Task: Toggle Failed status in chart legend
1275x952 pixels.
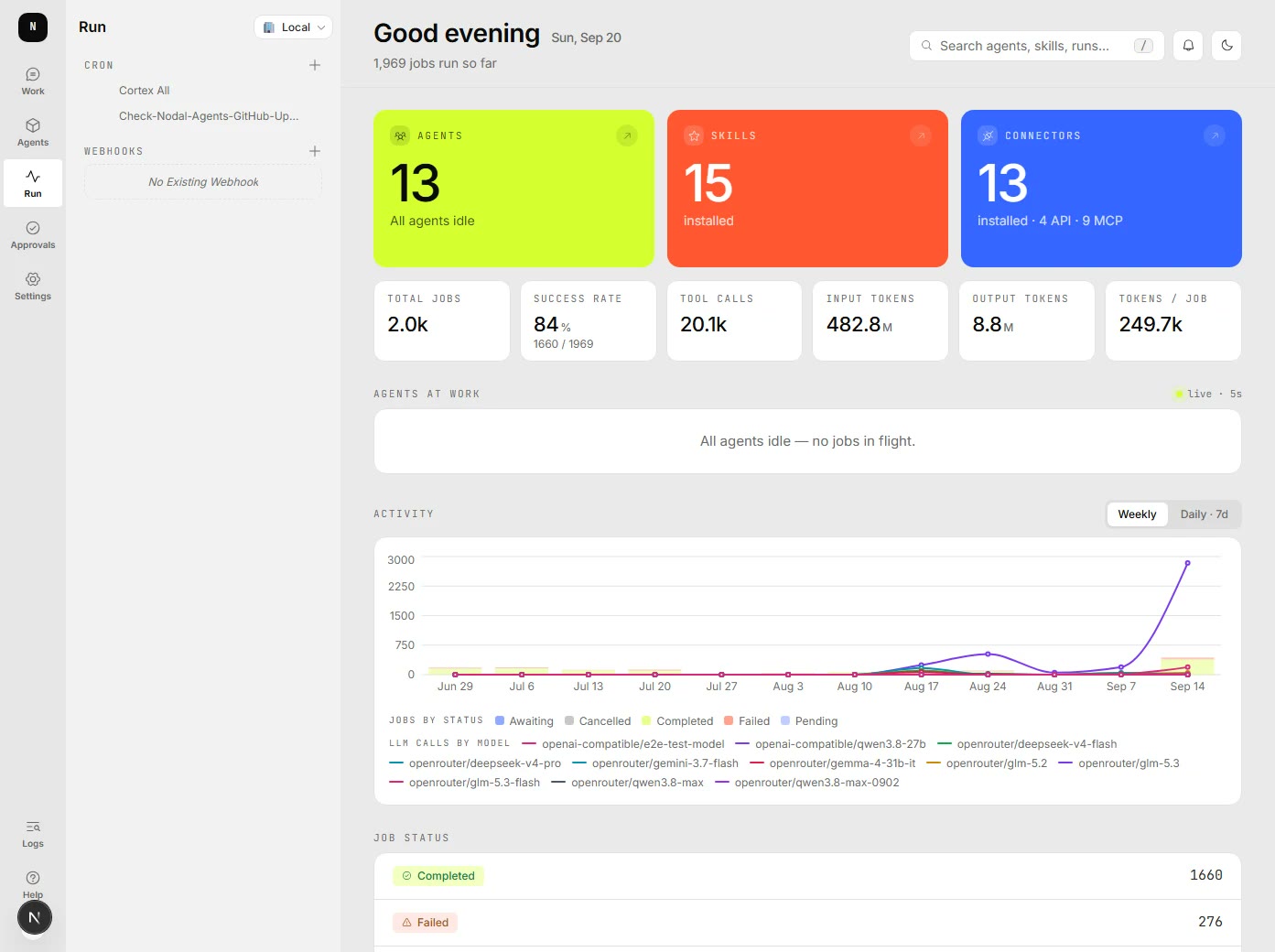Action: pyautogui.click(x=747, y=721)
